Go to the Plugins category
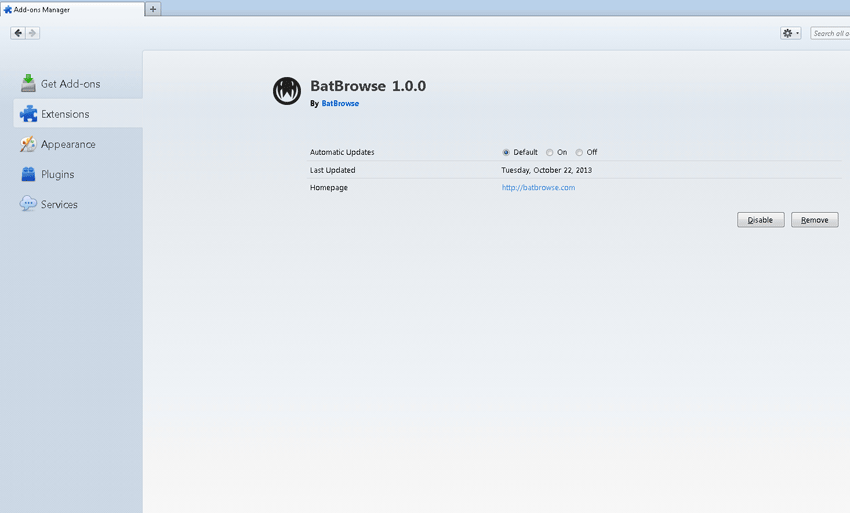This screenshot has width=850, height=513. tap(57, 174)
